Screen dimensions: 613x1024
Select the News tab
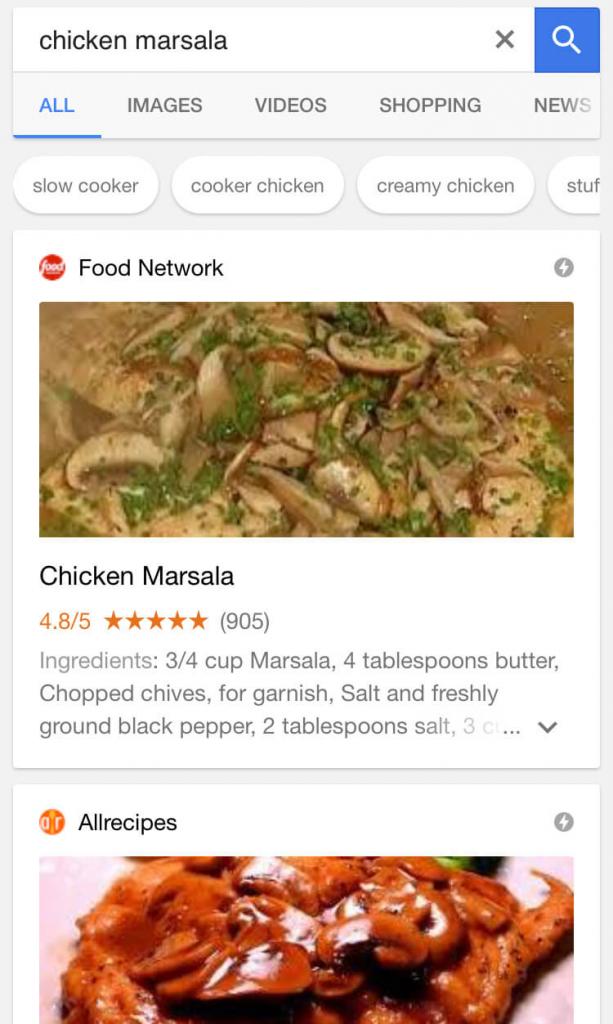[x=562, y=105]
